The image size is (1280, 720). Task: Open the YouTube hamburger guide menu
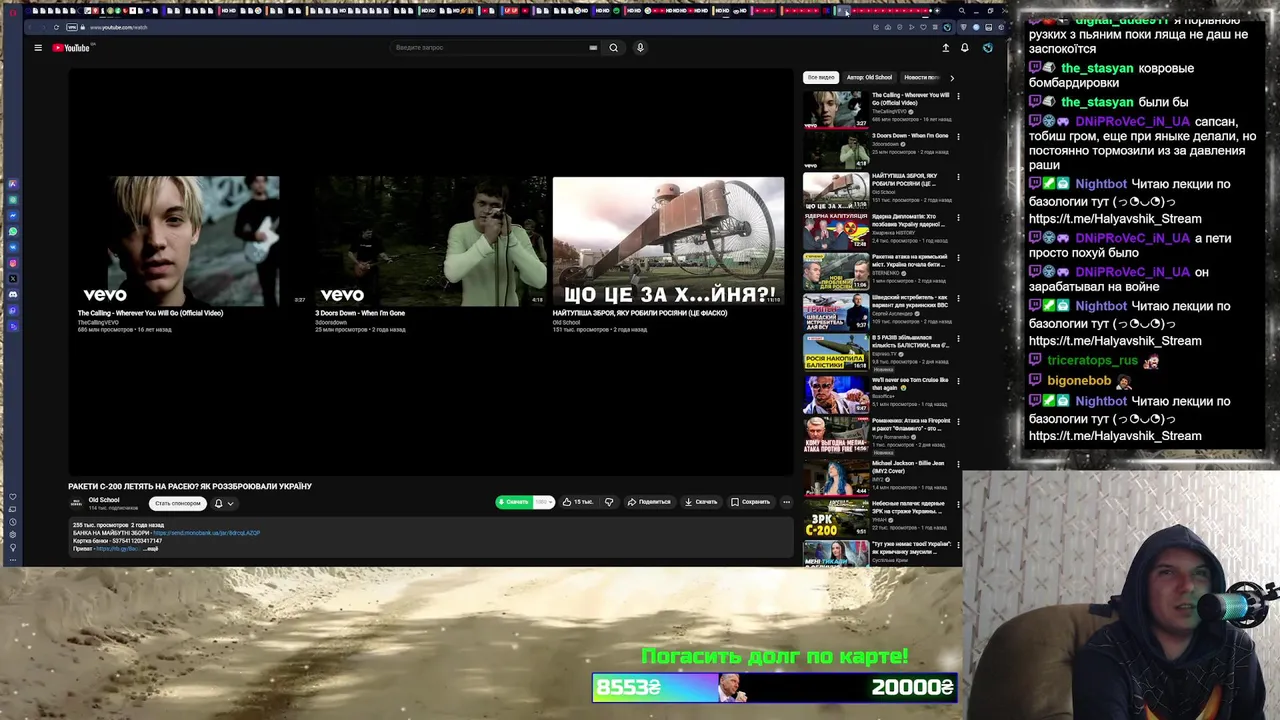pyautogui.click(x=38, y=47)
